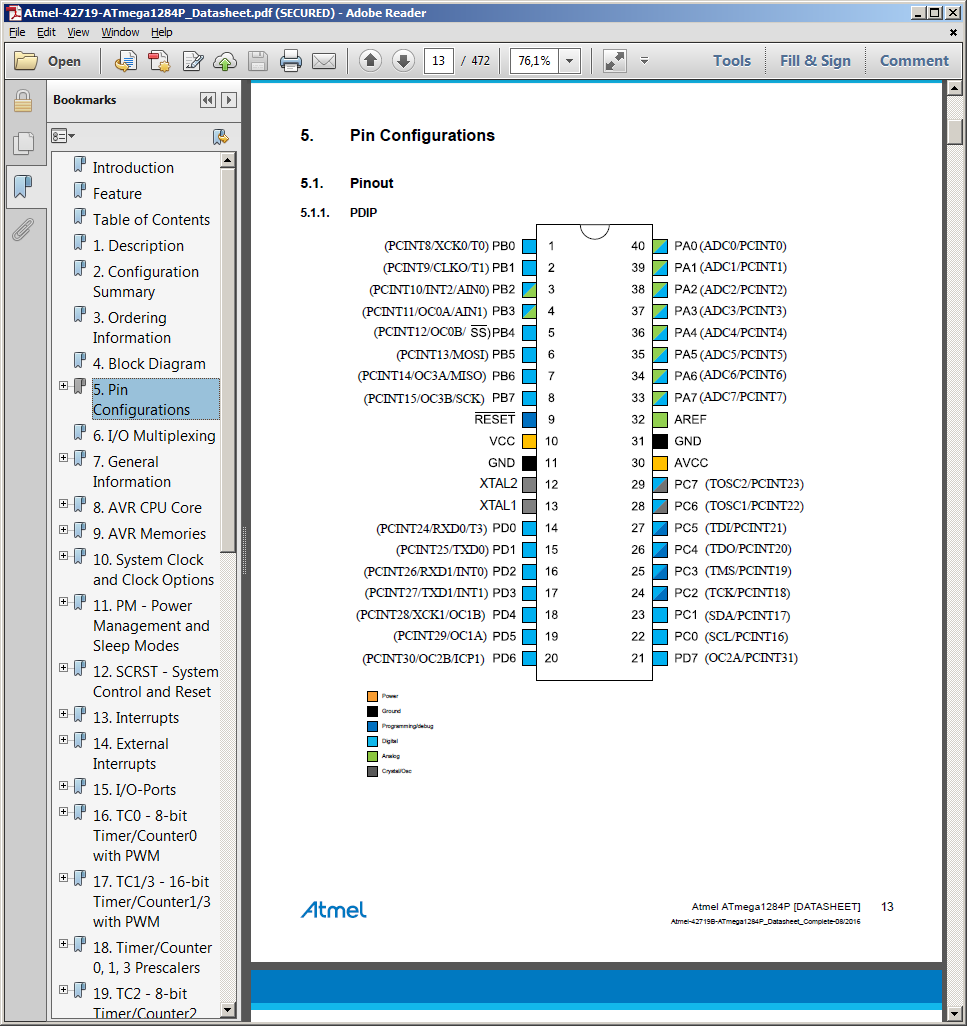Viewport: 967px width, 1026px height.
Task: Collapse the Bookmarks pane with double arrow
Action: (207, 100)
